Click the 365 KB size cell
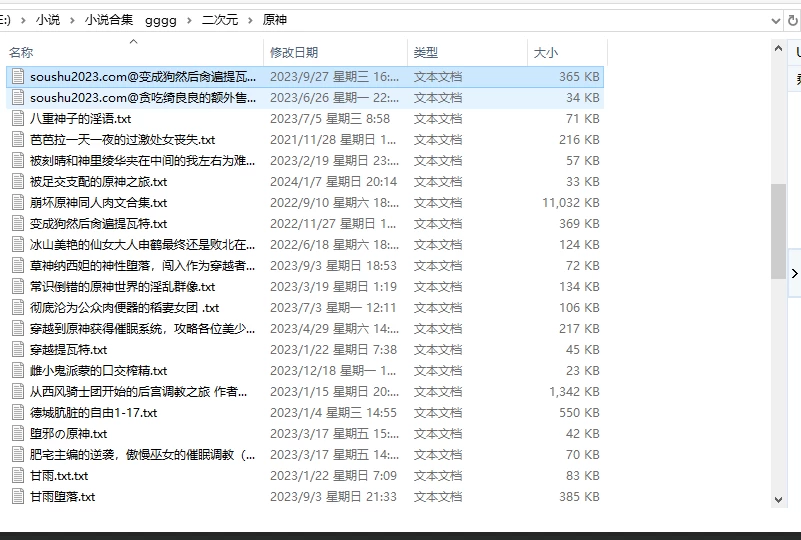Image resolution: width=801 pixels, height=540 pixels. (579, 77)
